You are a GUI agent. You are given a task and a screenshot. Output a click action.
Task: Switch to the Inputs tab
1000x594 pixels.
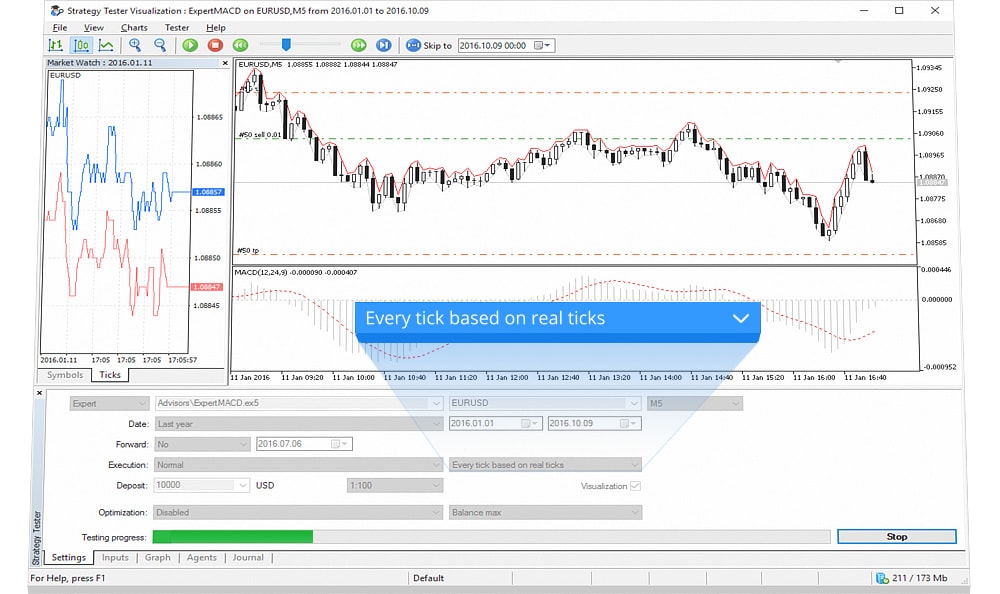[115, 558]
